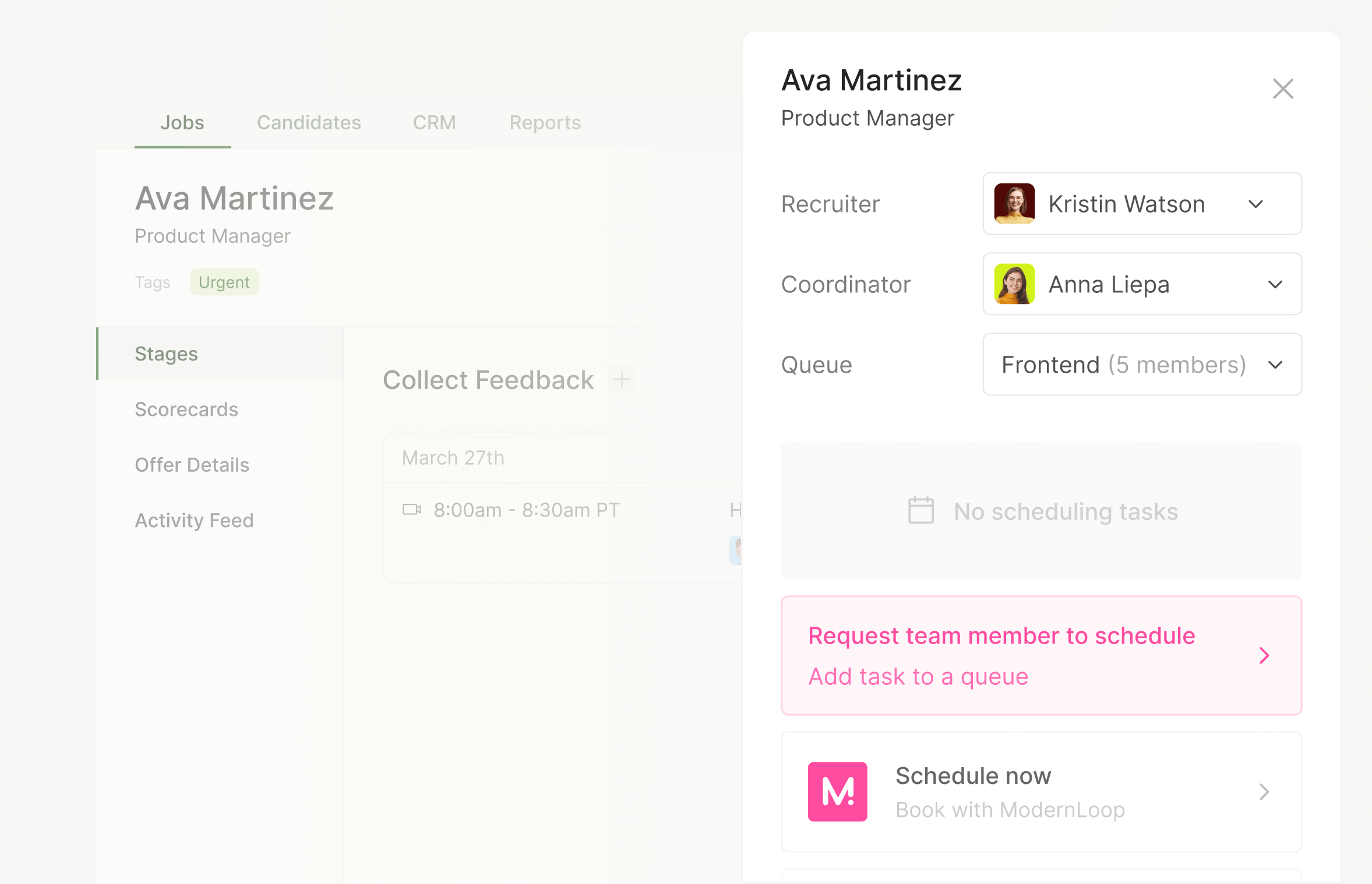The image size is (1372, 884).
Task: Open the Queue dropdown showing Frontend
Action: [x=1275, y=365]
